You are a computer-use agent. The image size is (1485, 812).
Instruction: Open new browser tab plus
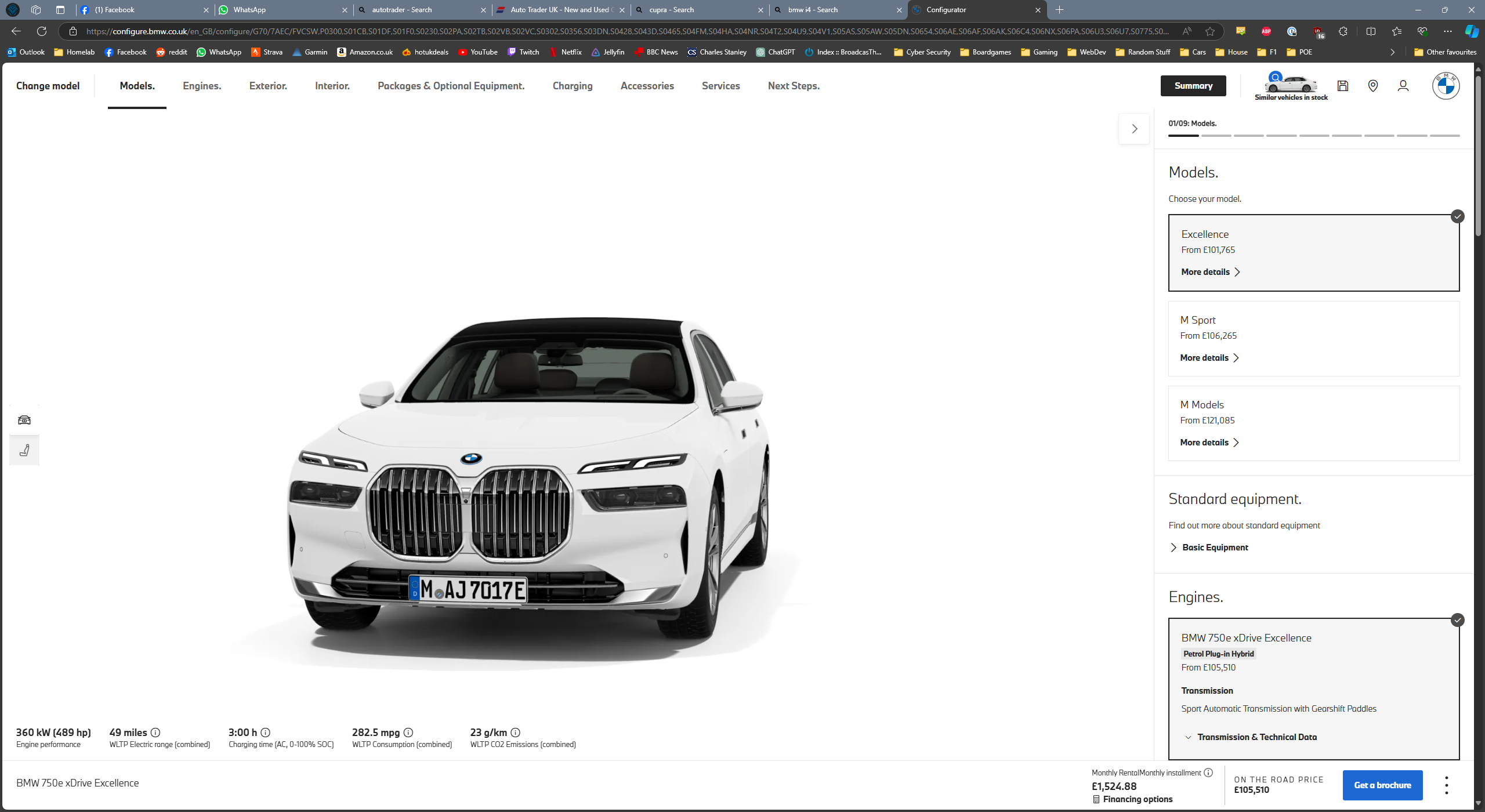click(1059, 10)
